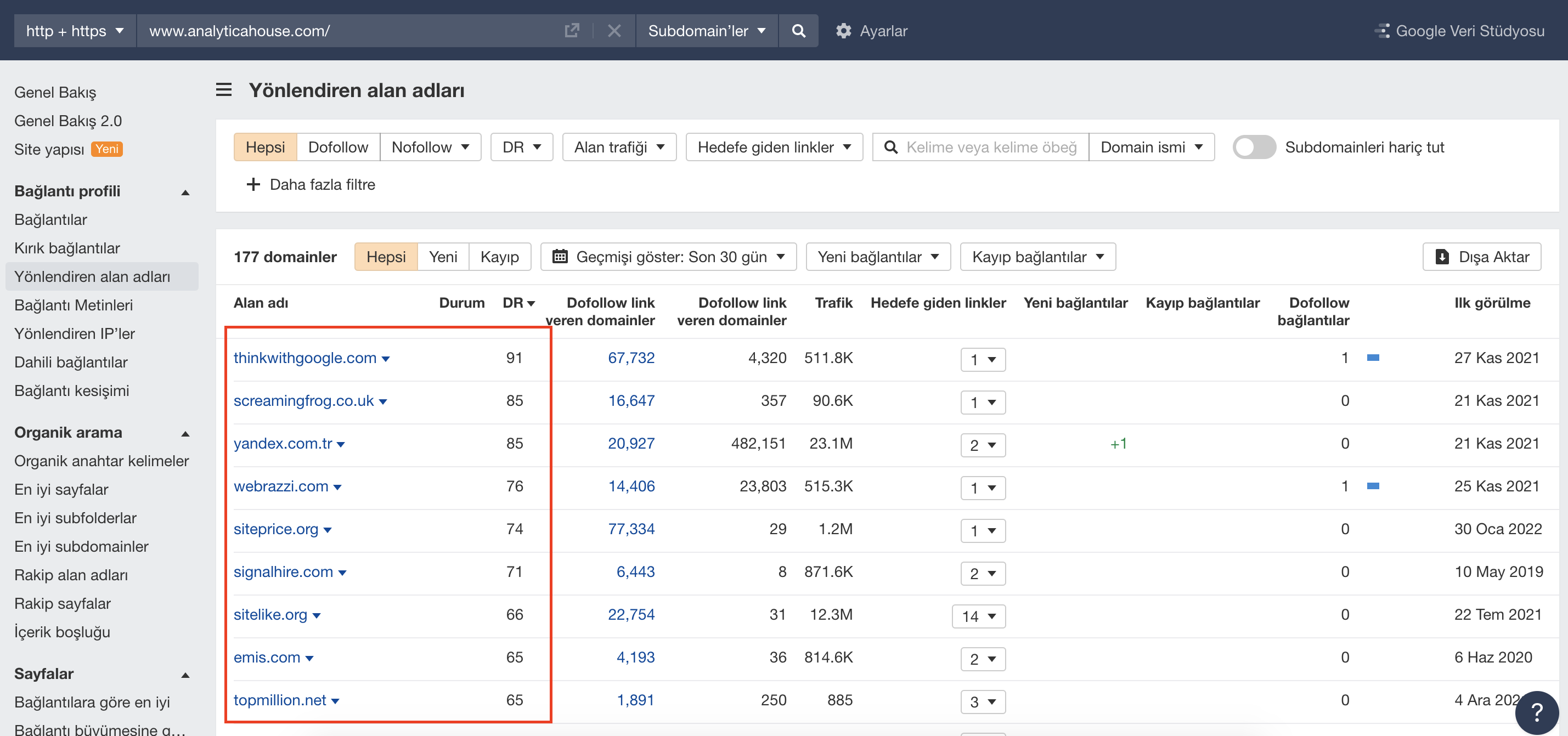This screenshot has width=1568, height=736.
Task: Open Kırık bağlantılar in sidebar
Action: pyautogui.click(x=67, y=248)
